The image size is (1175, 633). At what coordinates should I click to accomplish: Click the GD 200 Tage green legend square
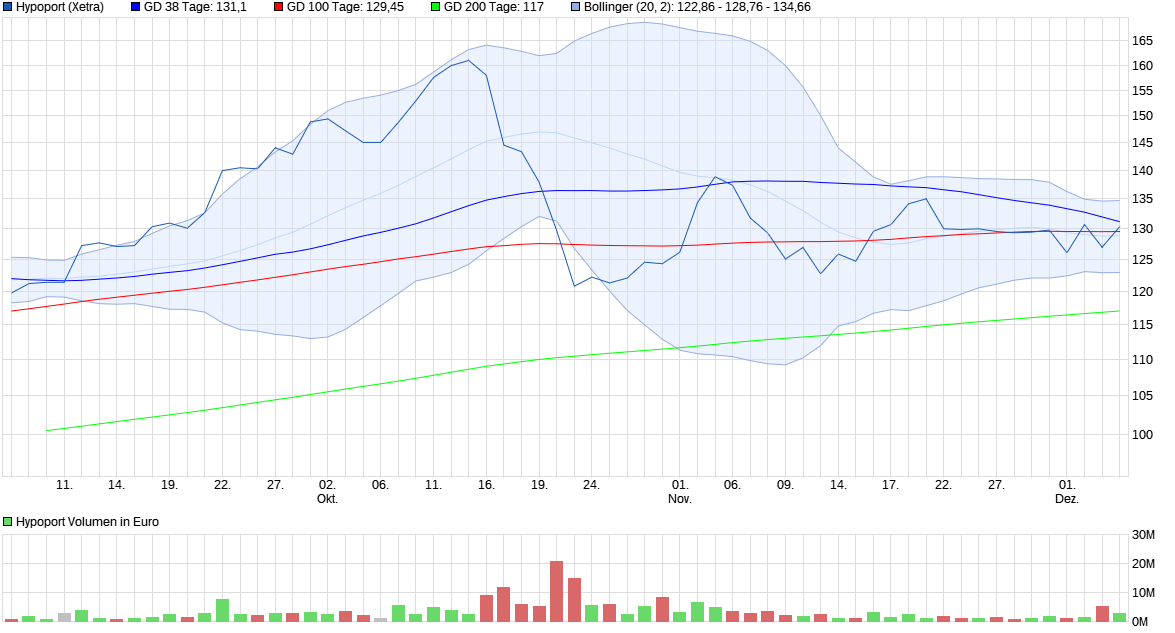(x=436, y=7)
